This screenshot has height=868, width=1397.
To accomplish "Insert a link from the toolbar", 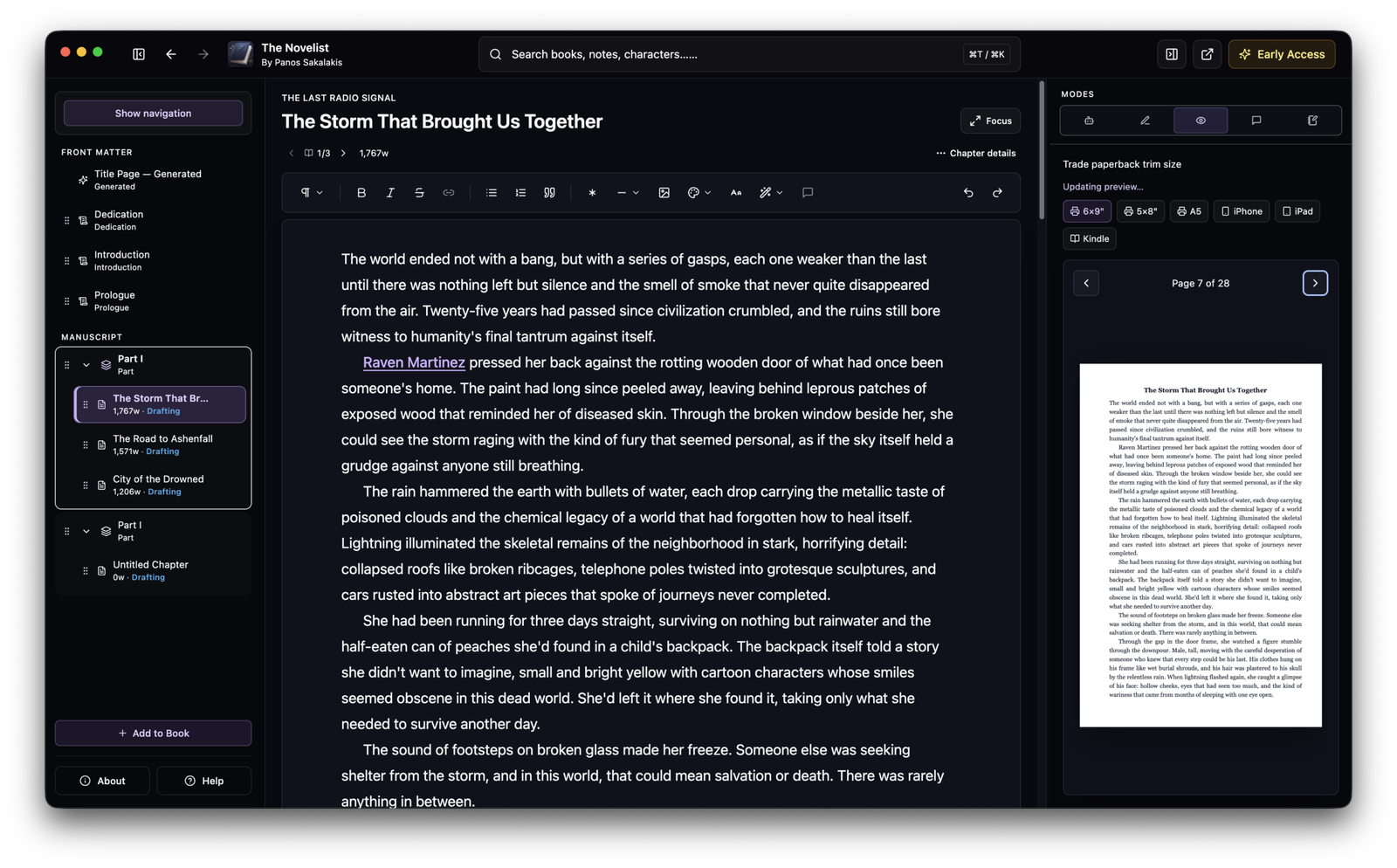I will 448,193.
